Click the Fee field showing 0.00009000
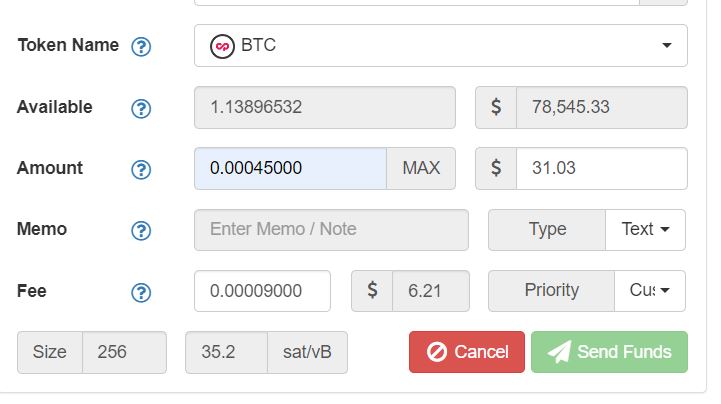This screenshot has height=404, width=721. tap(262, 291)
